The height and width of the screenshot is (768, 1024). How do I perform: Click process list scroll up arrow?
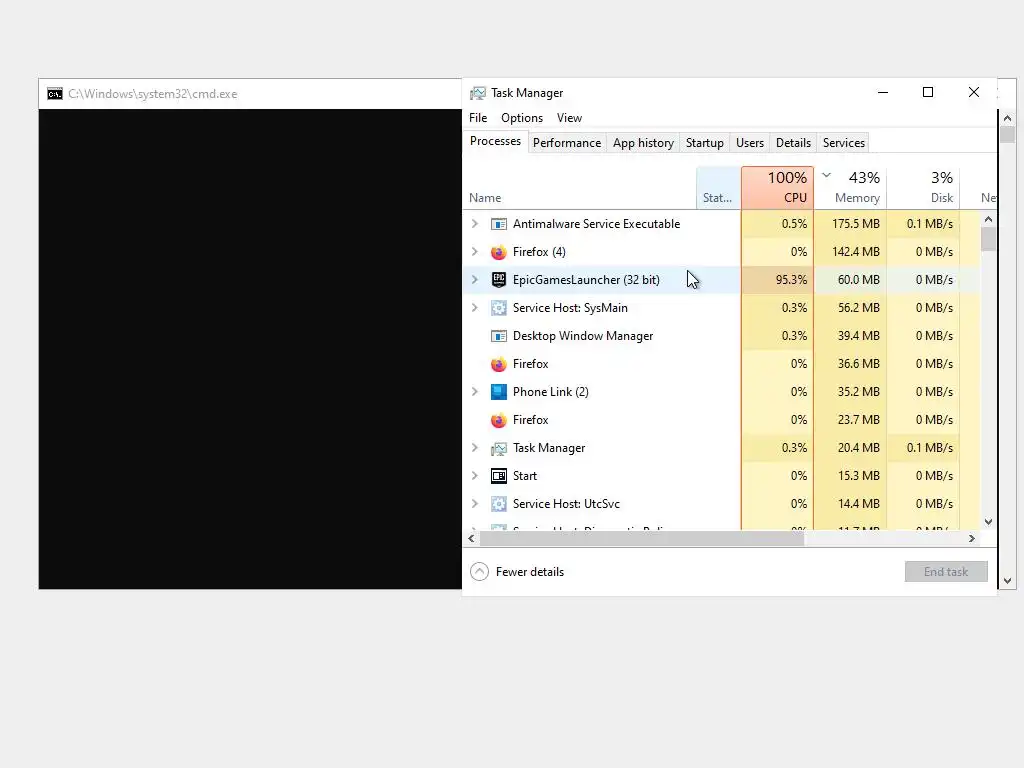click(988, 219)
